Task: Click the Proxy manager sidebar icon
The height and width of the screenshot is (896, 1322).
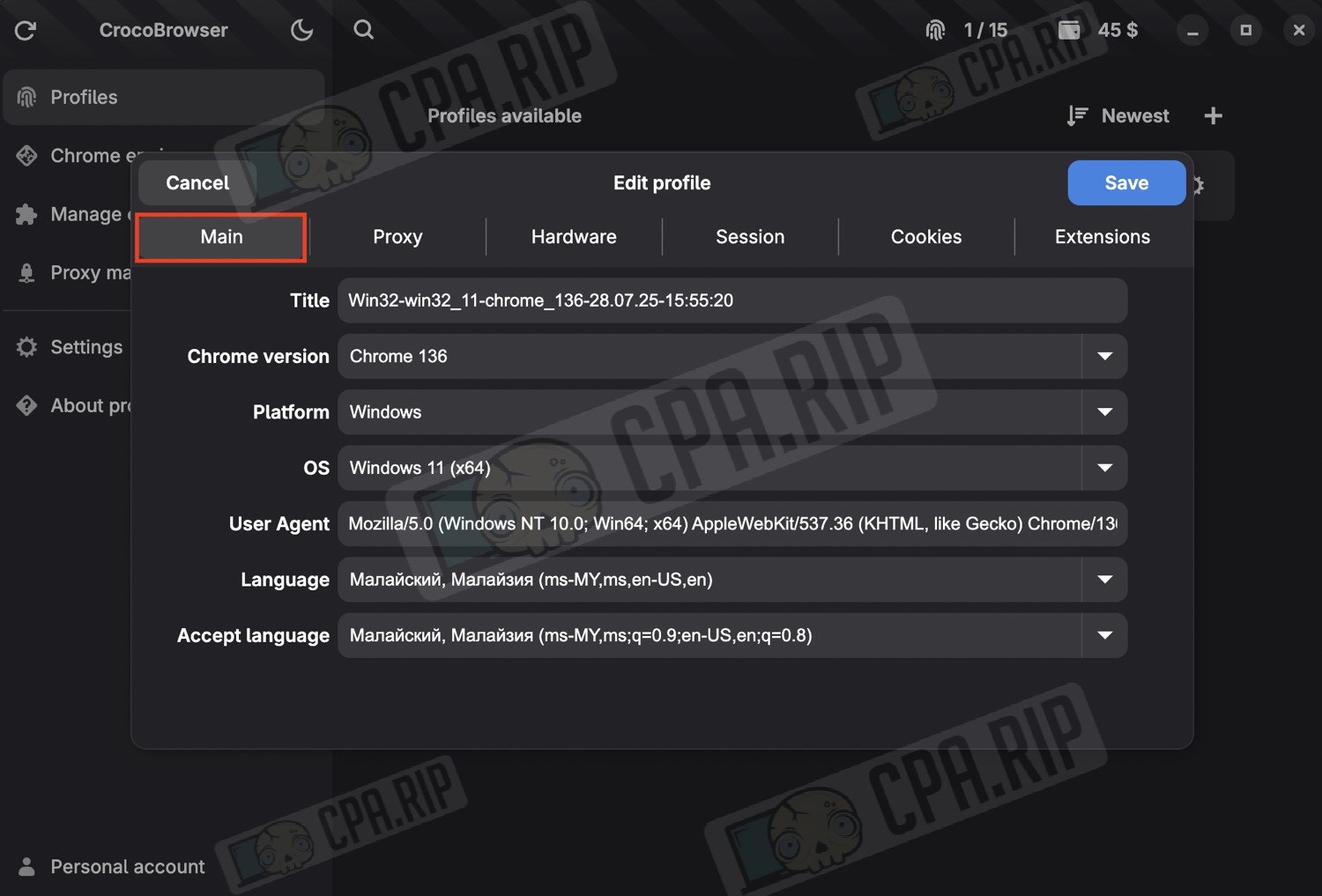Action: [x=27, y=273]
